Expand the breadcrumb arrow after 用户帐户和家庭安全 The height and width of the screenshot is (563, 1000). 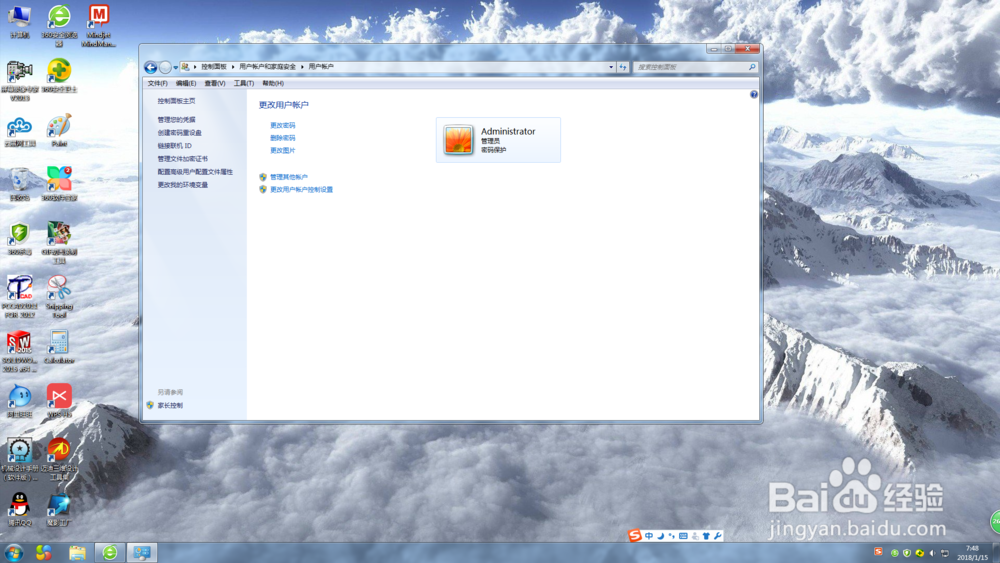(302, 66)
